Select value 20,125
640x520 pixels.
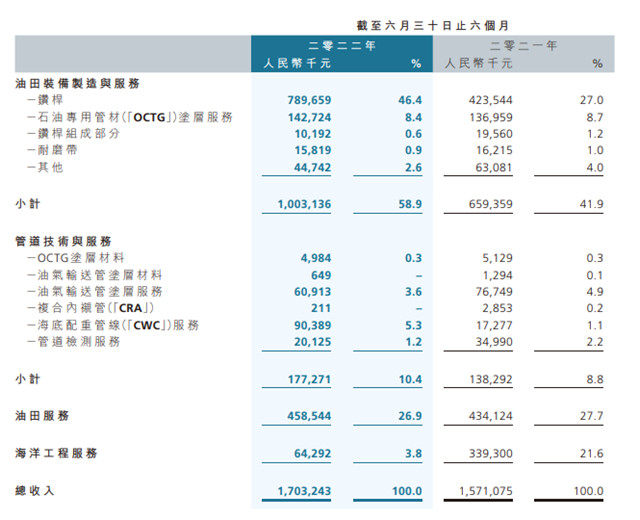point(313,342)
